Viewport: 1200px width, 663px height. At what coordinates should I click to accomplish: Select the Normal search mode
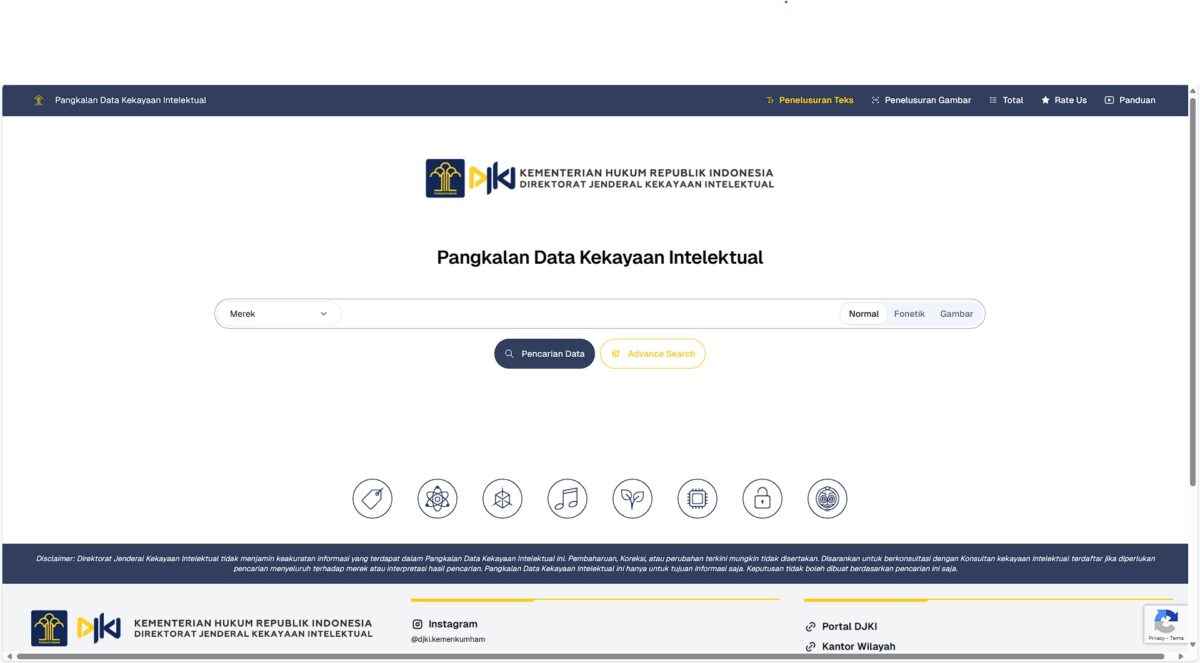point(864,314)
